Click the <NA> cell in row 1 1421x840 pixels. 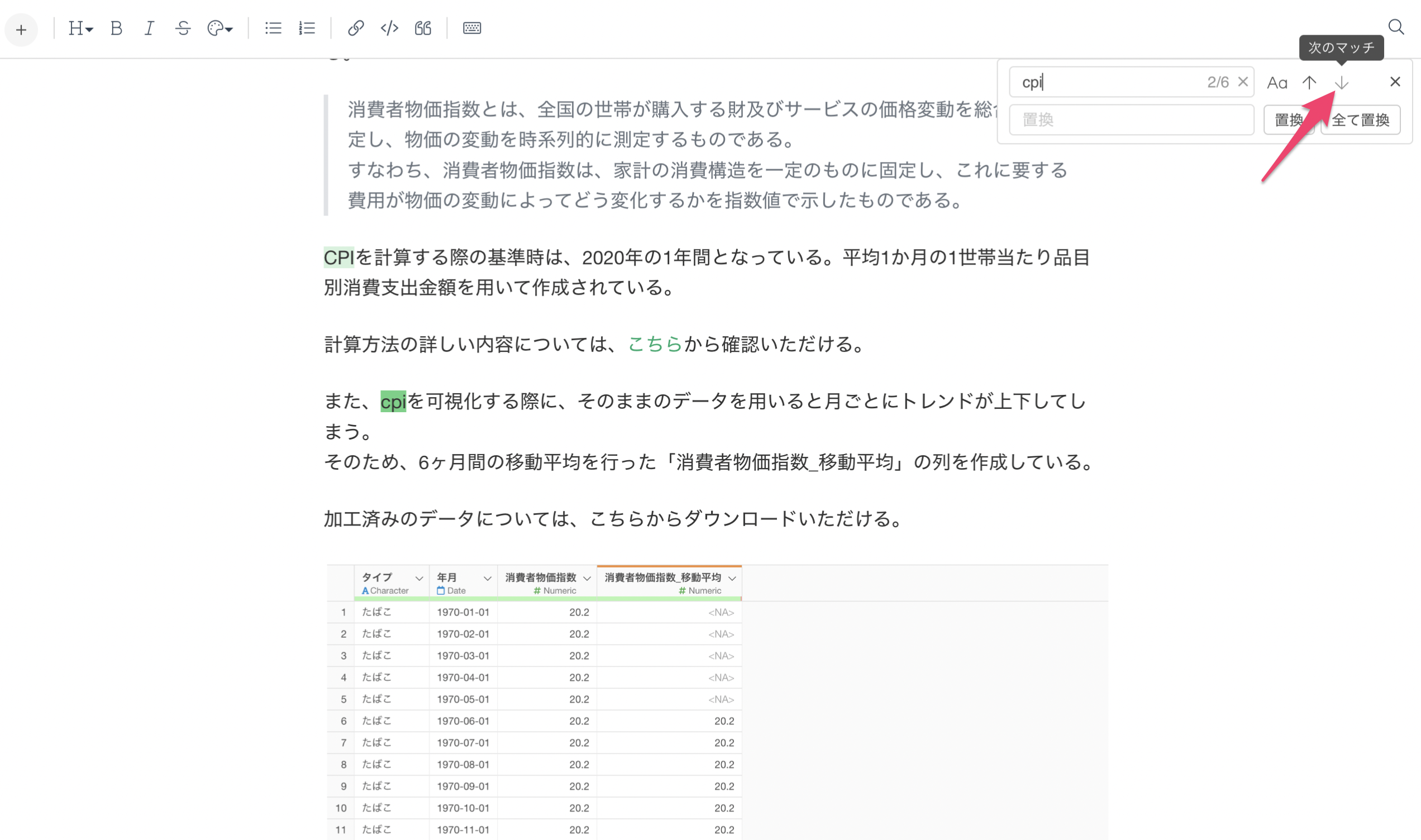coord(669,613)
